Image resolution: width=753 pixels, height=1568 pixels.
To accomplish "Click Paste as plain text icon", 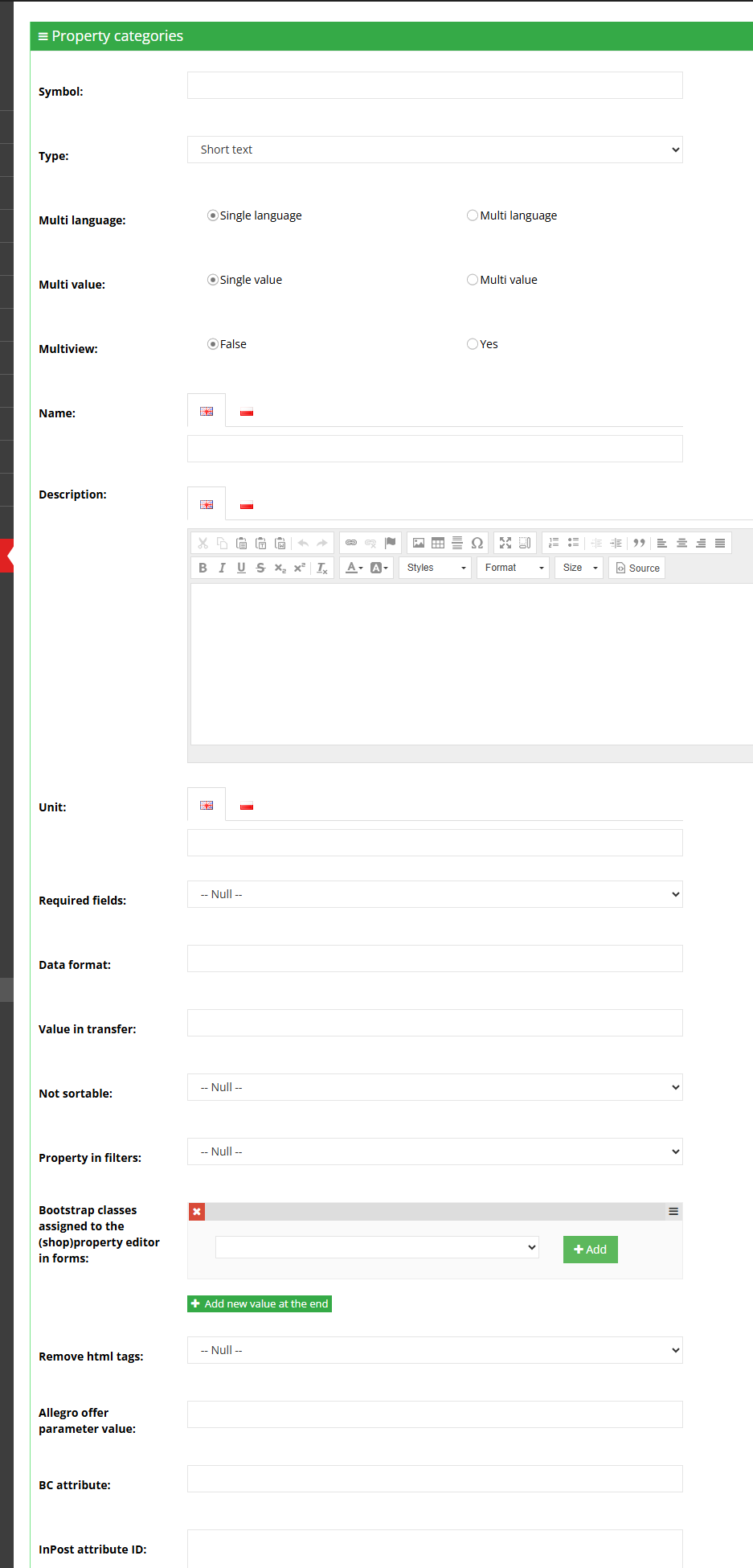I will (260, 543).
